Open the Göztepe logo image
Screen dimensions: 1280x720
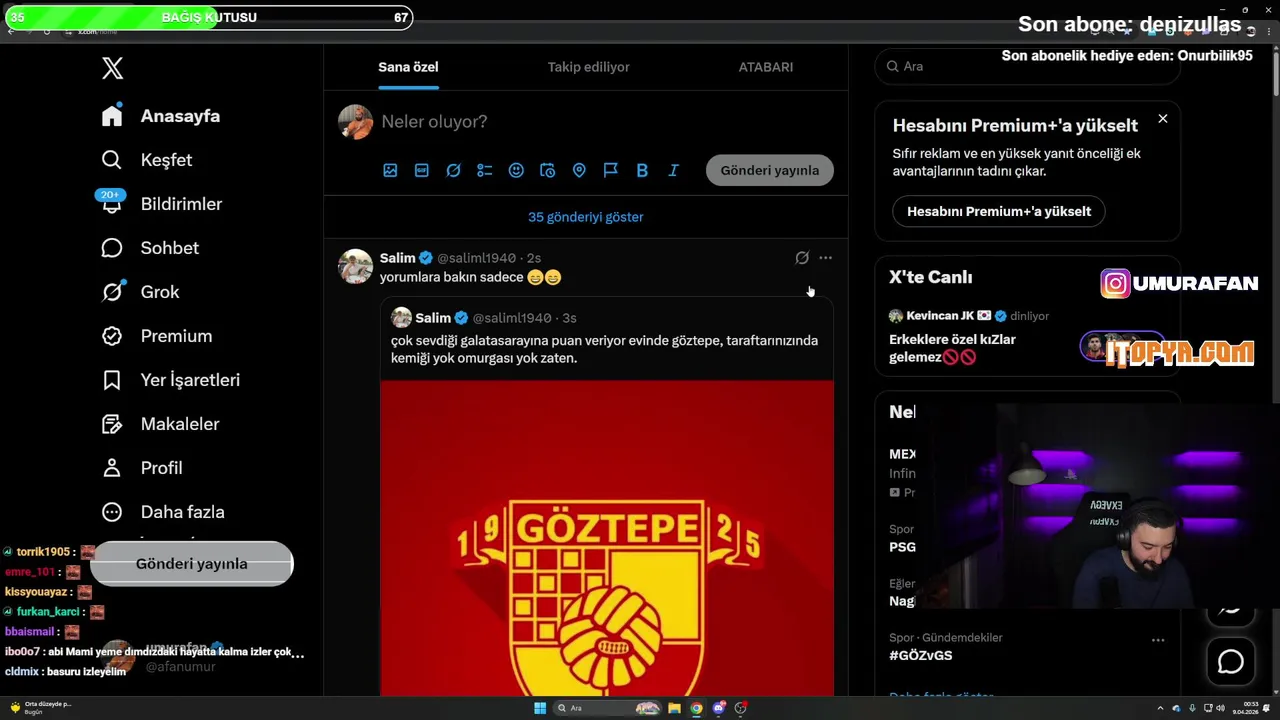pos(607,538)
